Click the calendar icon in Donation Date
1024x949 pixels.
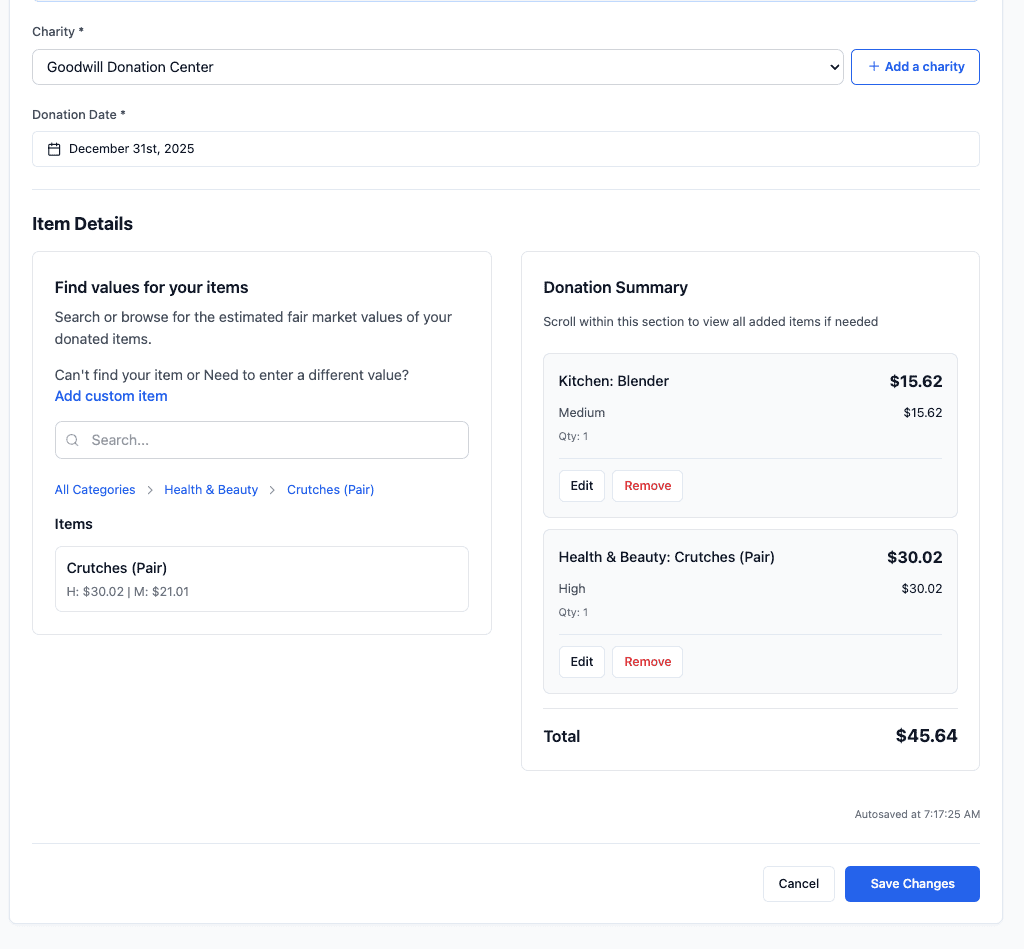(55, 149)
